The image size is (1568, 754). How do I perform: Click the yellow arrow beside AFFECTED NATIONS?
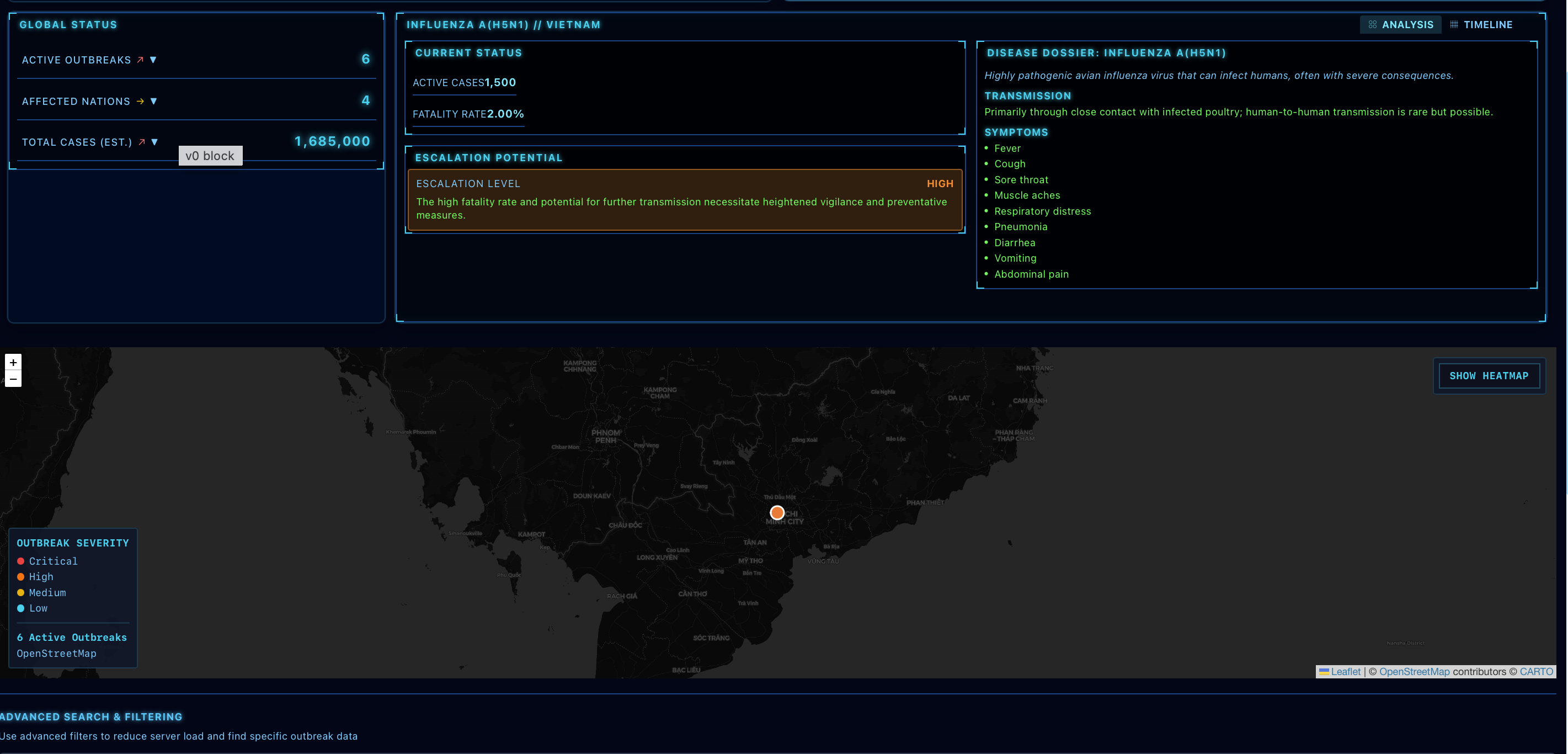(x=141, y=101)
